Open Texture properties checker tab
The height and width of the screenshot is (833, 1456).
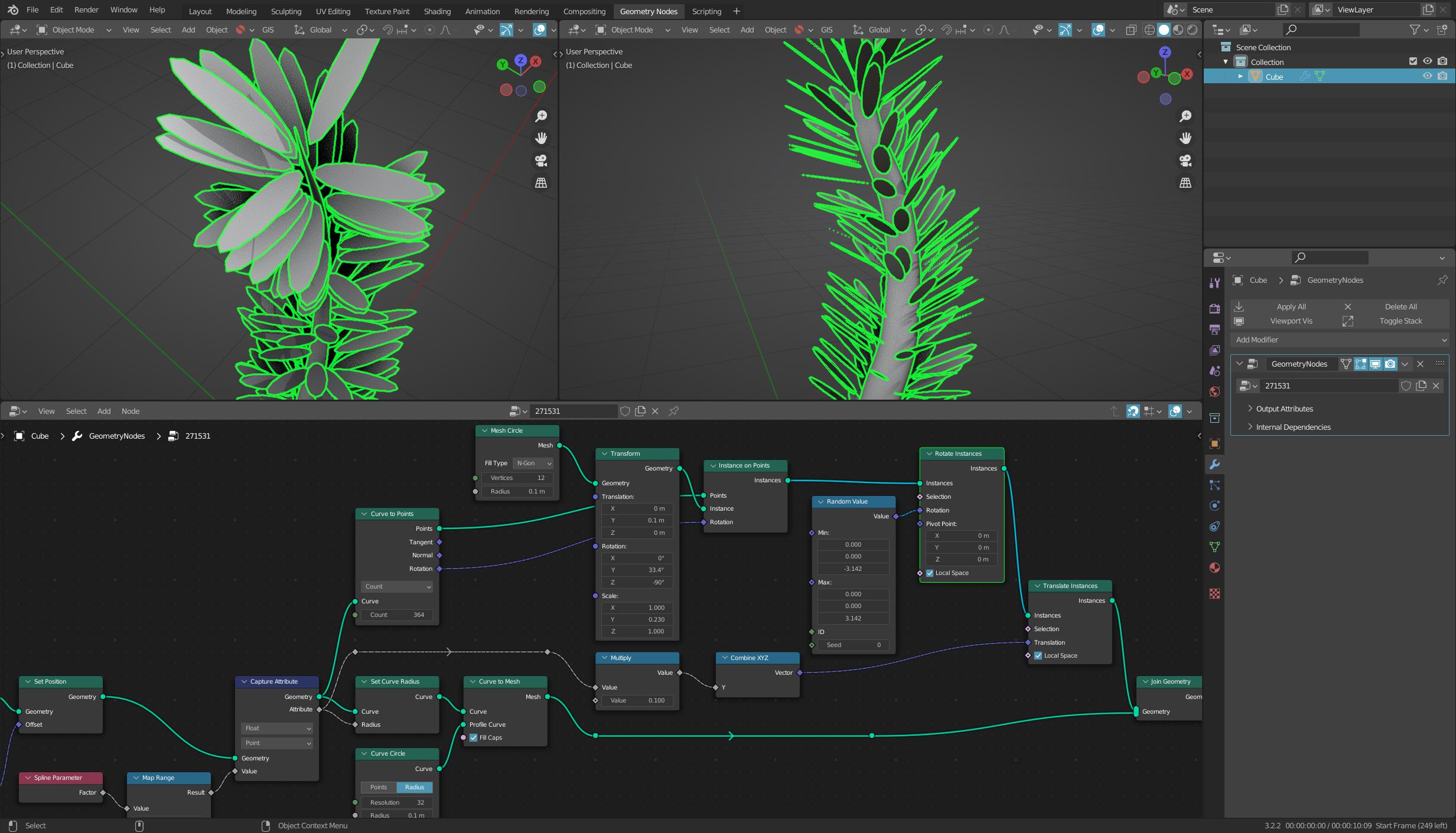pyautogui.click(x=1214, y=594)
